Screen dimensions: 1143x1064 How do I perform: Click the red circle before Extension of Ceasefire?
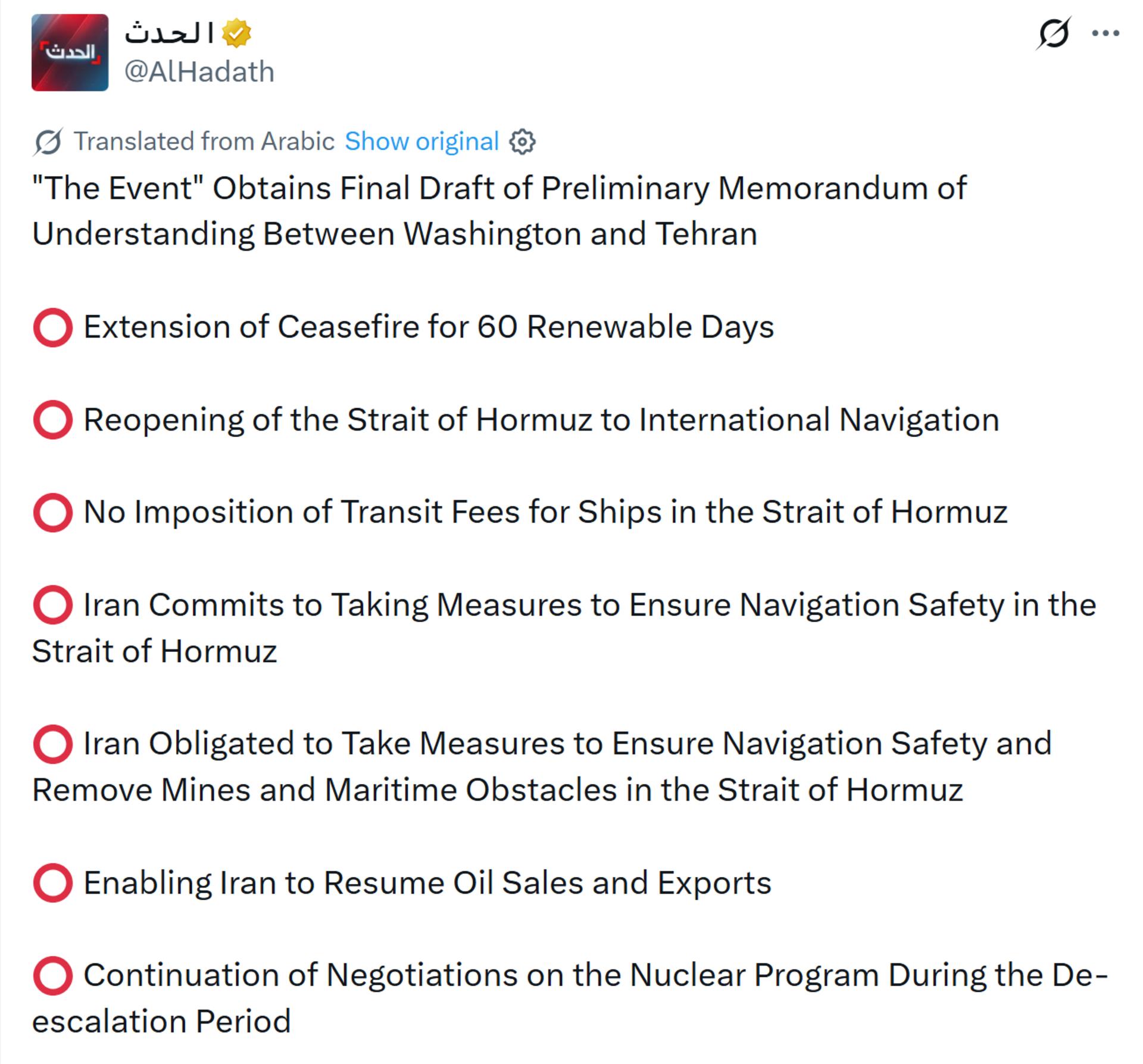53,327
